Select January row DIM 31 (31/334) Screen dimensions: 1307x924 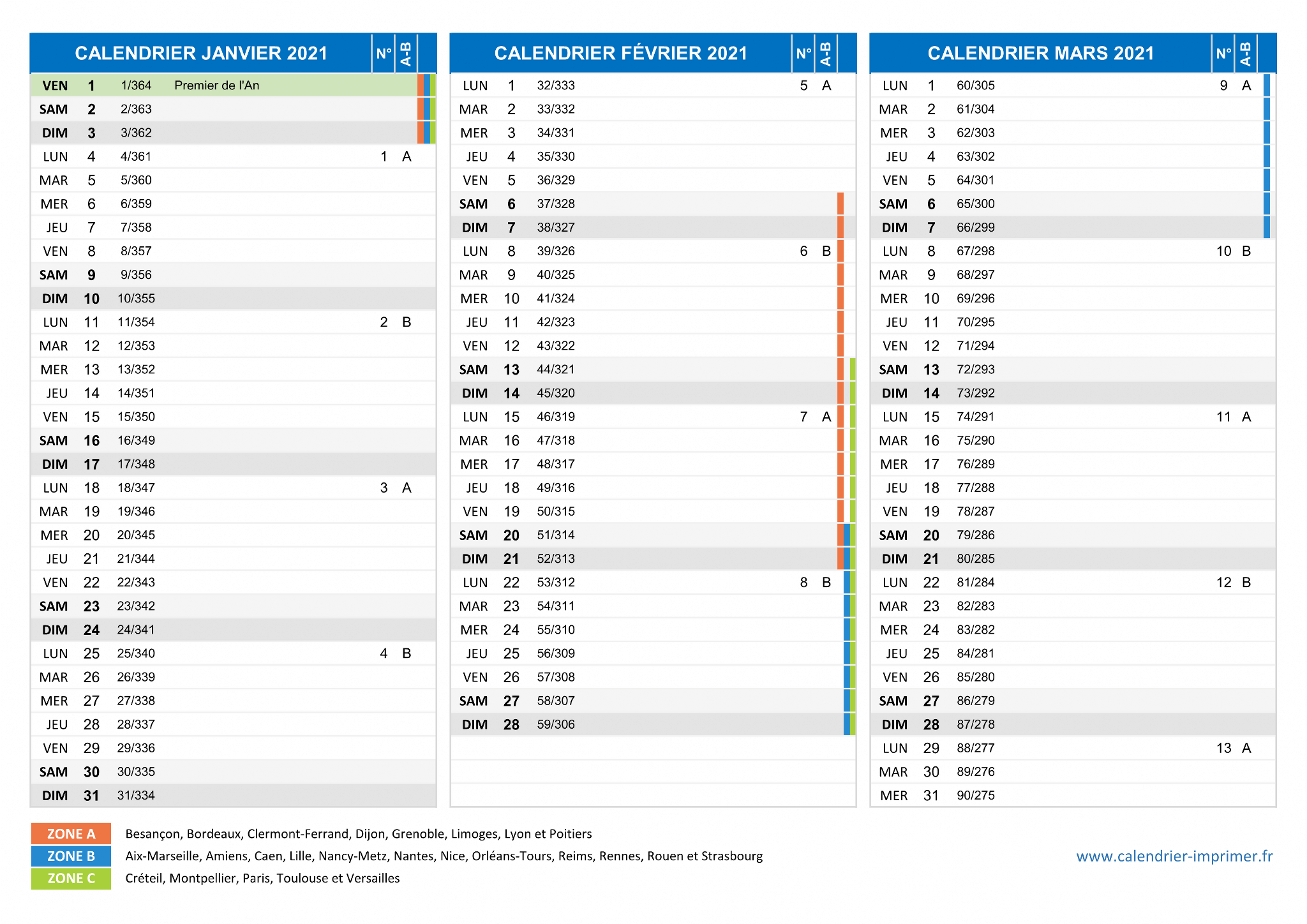point(234,796)
